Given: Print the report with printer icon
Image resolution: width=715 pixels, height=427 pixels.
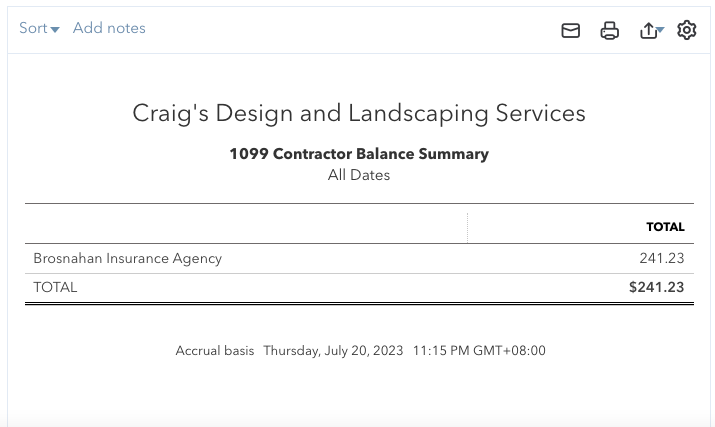Looking at the screenshot, I should tap(610, 31).
